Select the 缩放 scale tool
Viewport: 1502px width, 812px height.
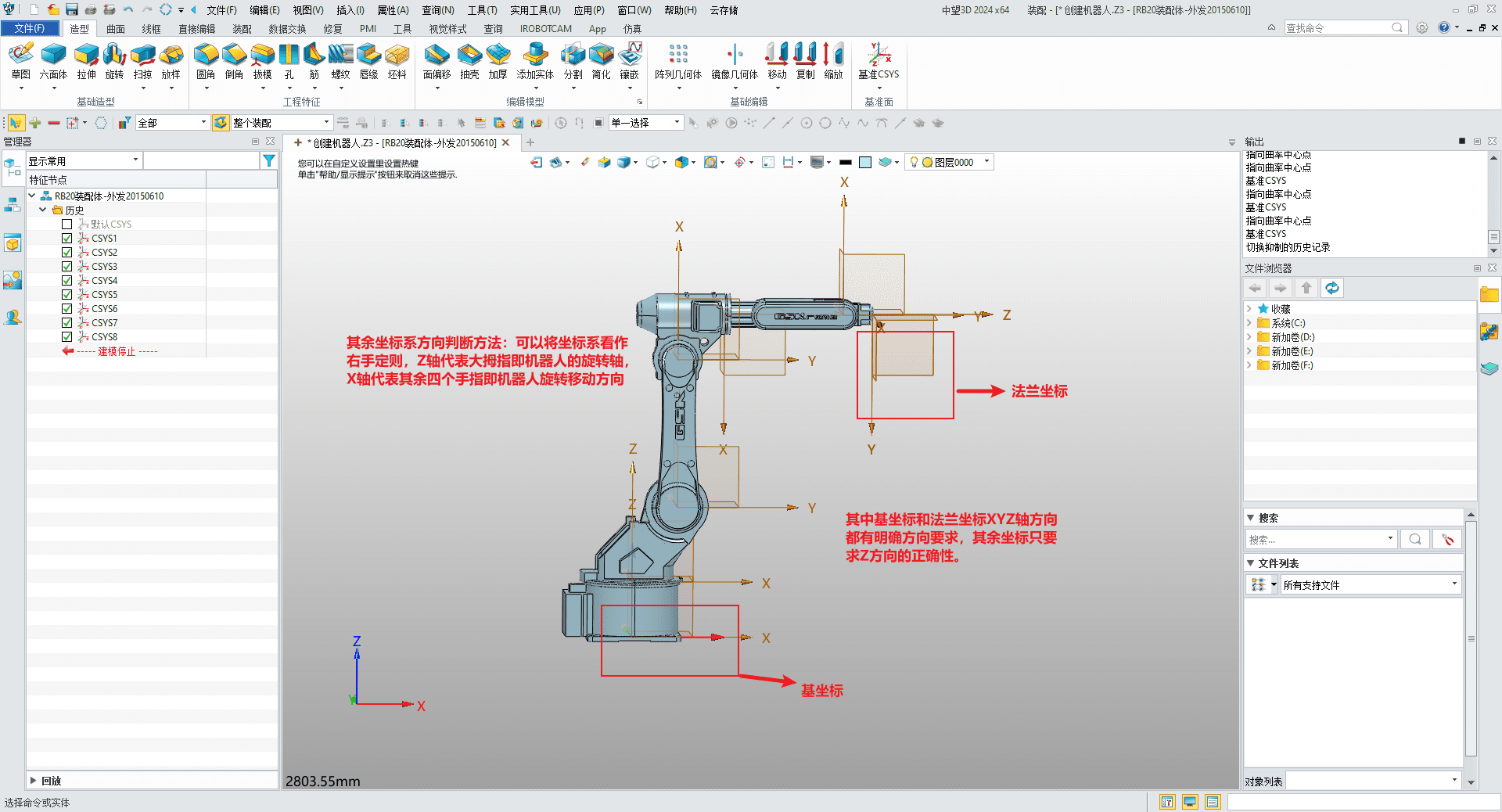[833, 61]
